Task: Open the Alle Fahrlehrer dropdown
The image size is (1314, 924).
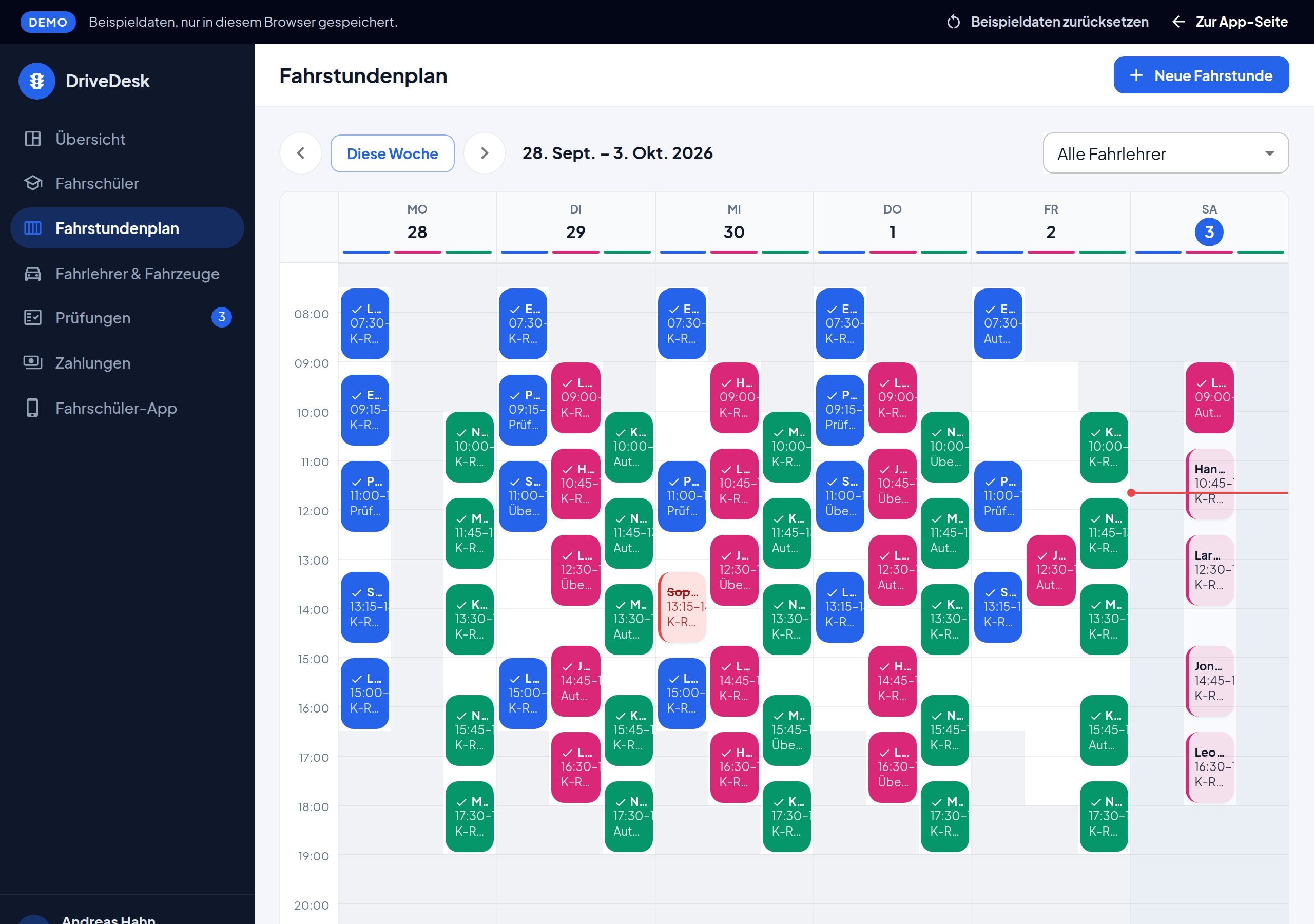Action: pos(1165,153)
